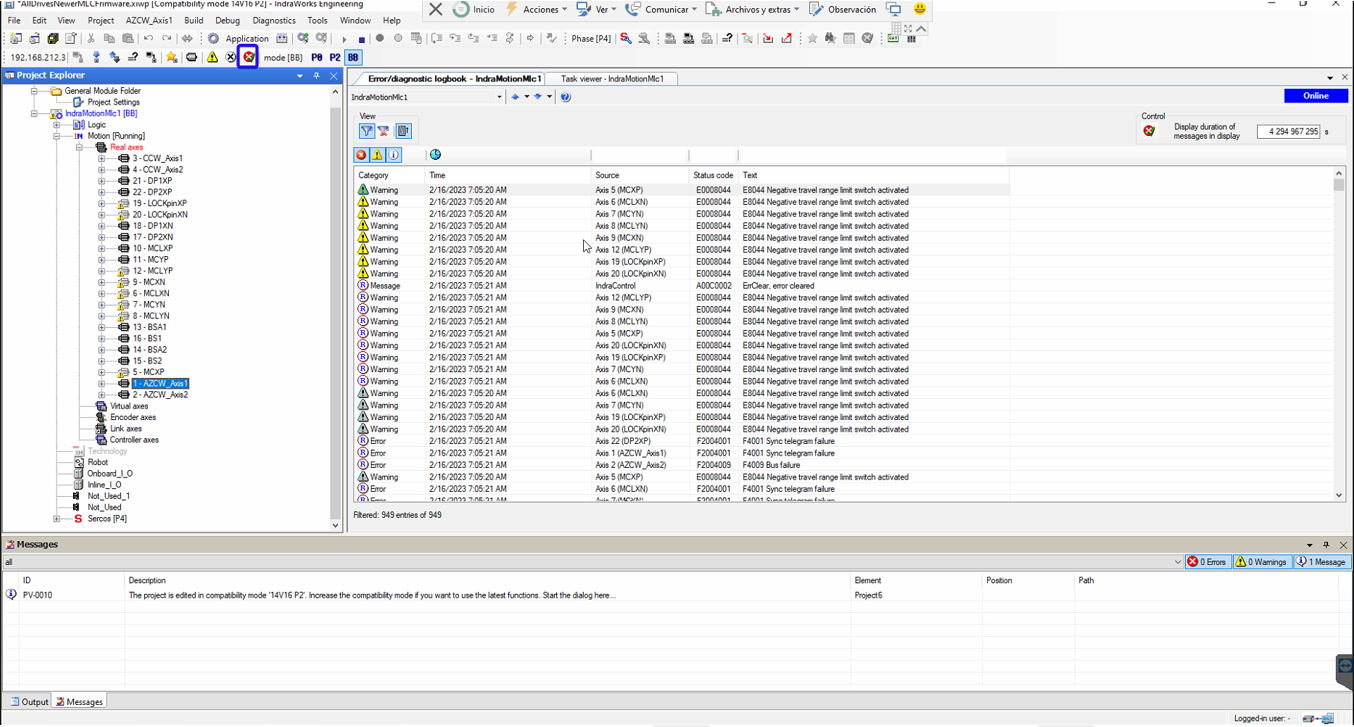The image size is (1354, 727).
Task: Open the IndraMotionMlc1 device dropdown
Action: (499, 97)
